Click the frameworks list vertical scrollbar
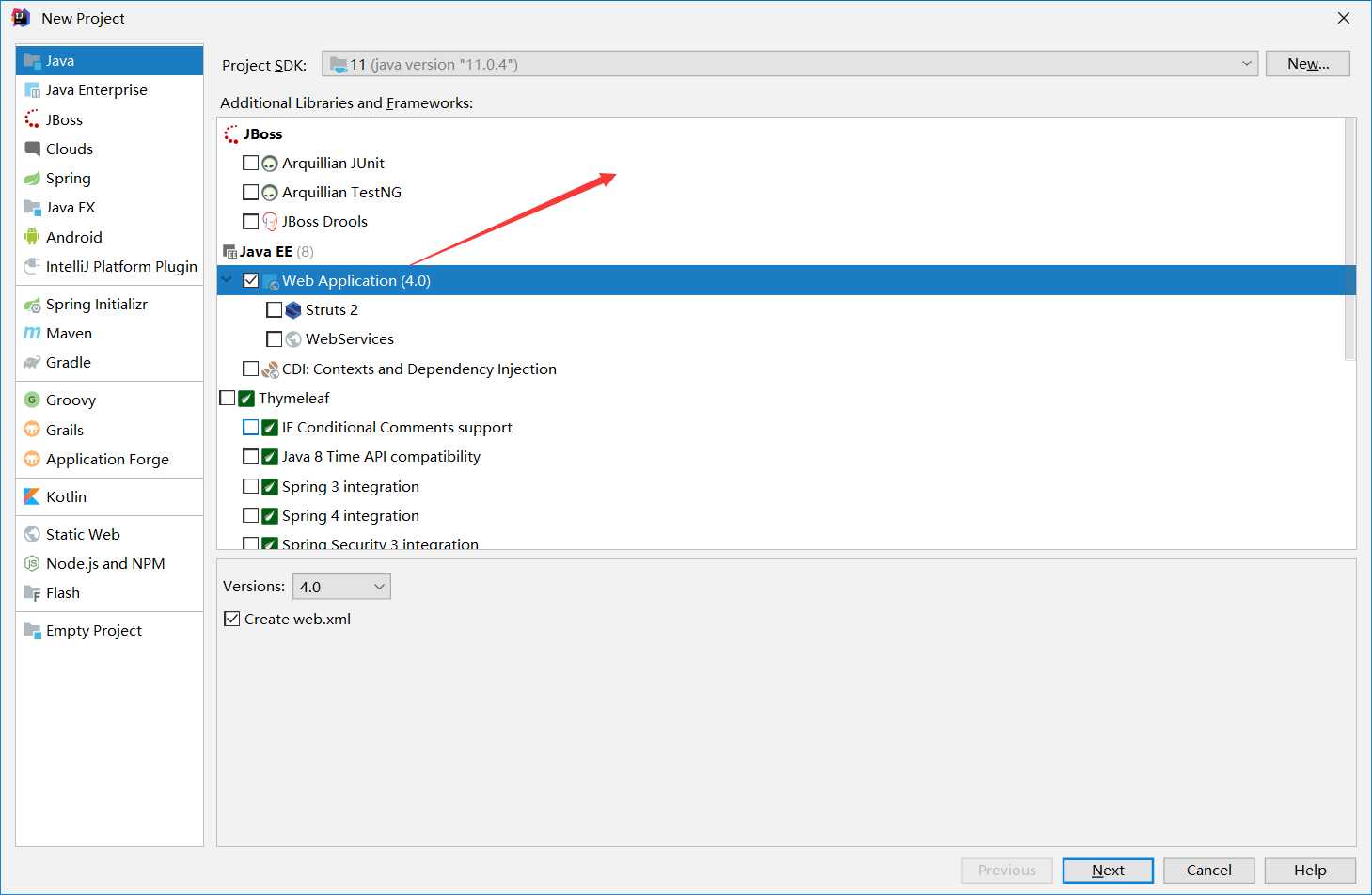Viewport: 1372px width, 895px height. [x=1349, y=240]
